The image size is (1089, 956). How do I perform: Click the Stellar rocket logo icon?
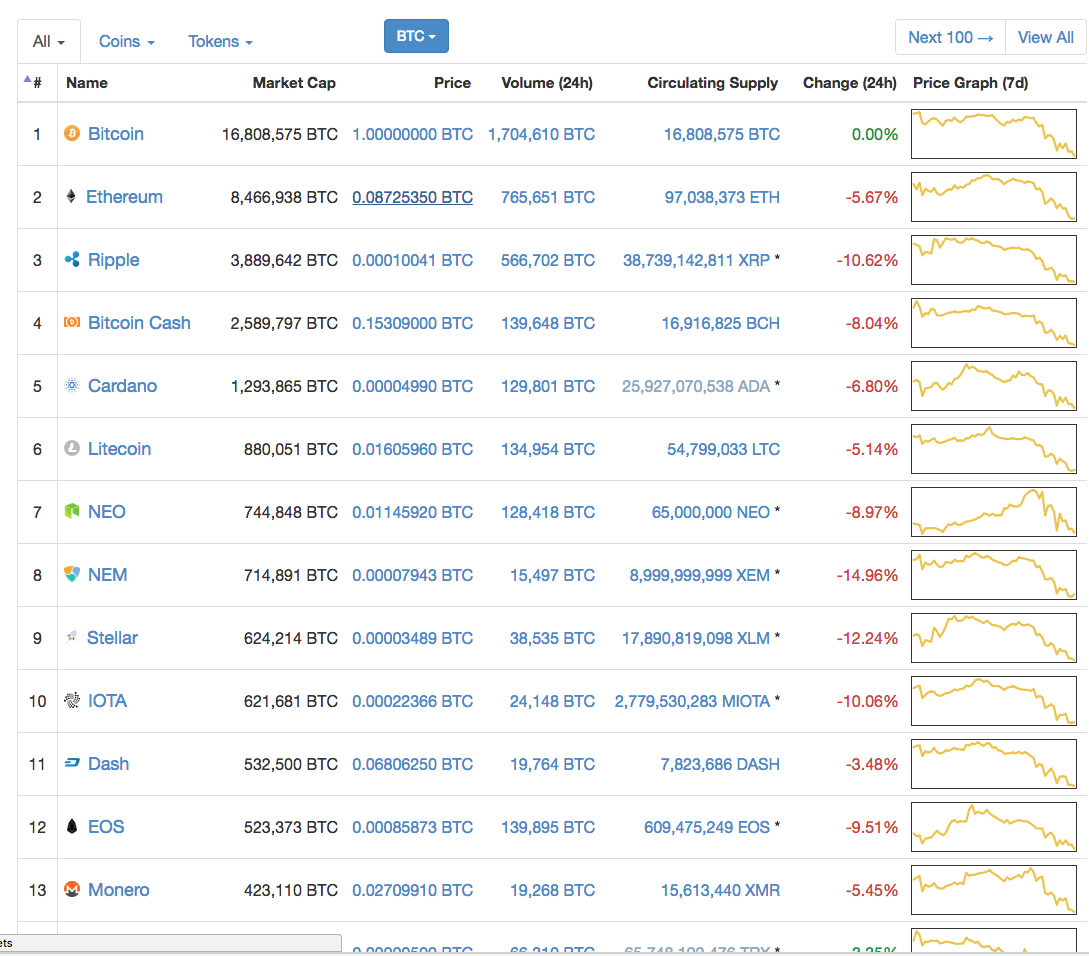(71, 637)
